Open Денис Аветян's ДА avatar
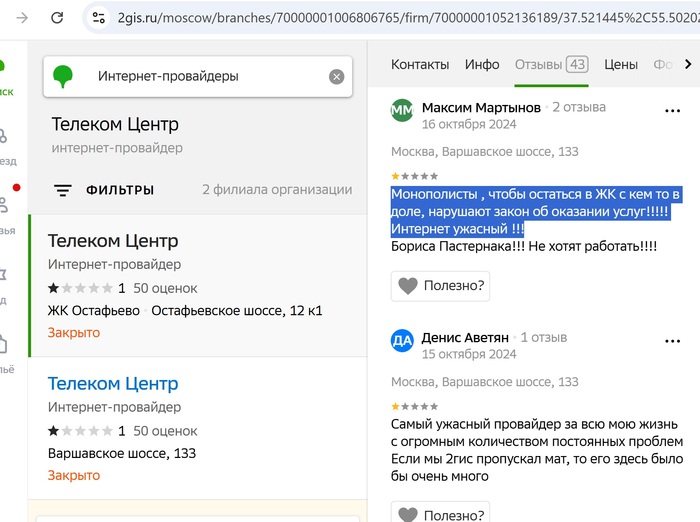 402,340
